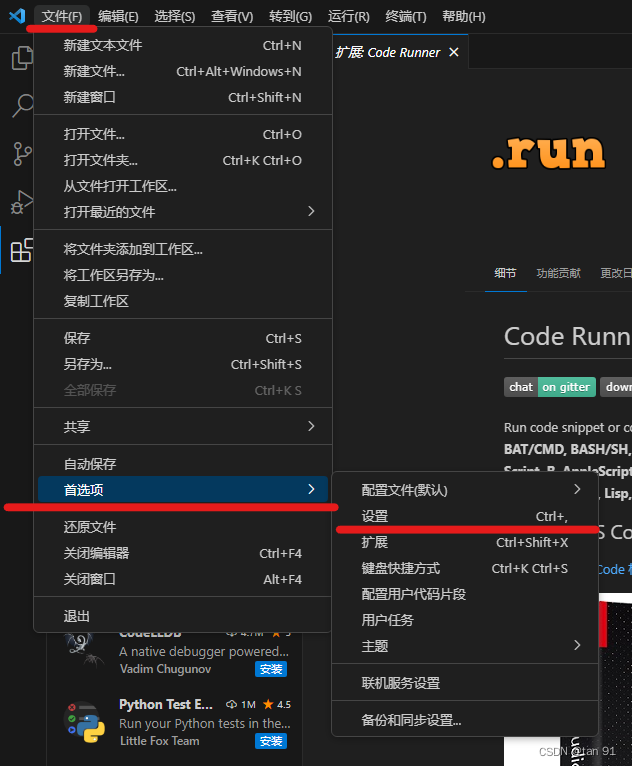Open the 运行(R) menu

point(348,17)
